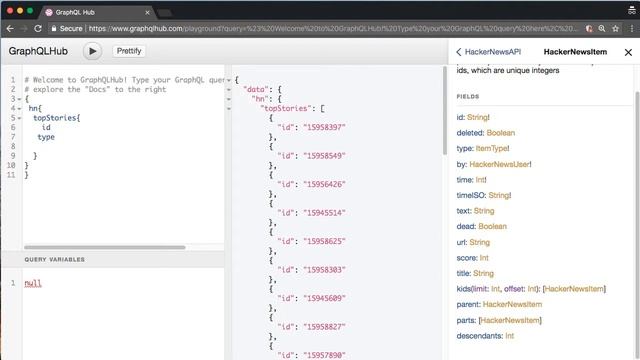Open HackerNewsItem type of kids field
The width and height of the screenshot is (640, 360).
click(x=574, y=289)
